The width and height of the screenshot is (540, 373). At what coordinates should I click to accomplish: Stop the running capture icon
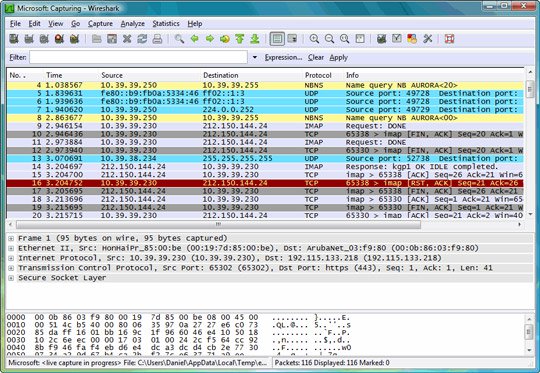[59, 39]
